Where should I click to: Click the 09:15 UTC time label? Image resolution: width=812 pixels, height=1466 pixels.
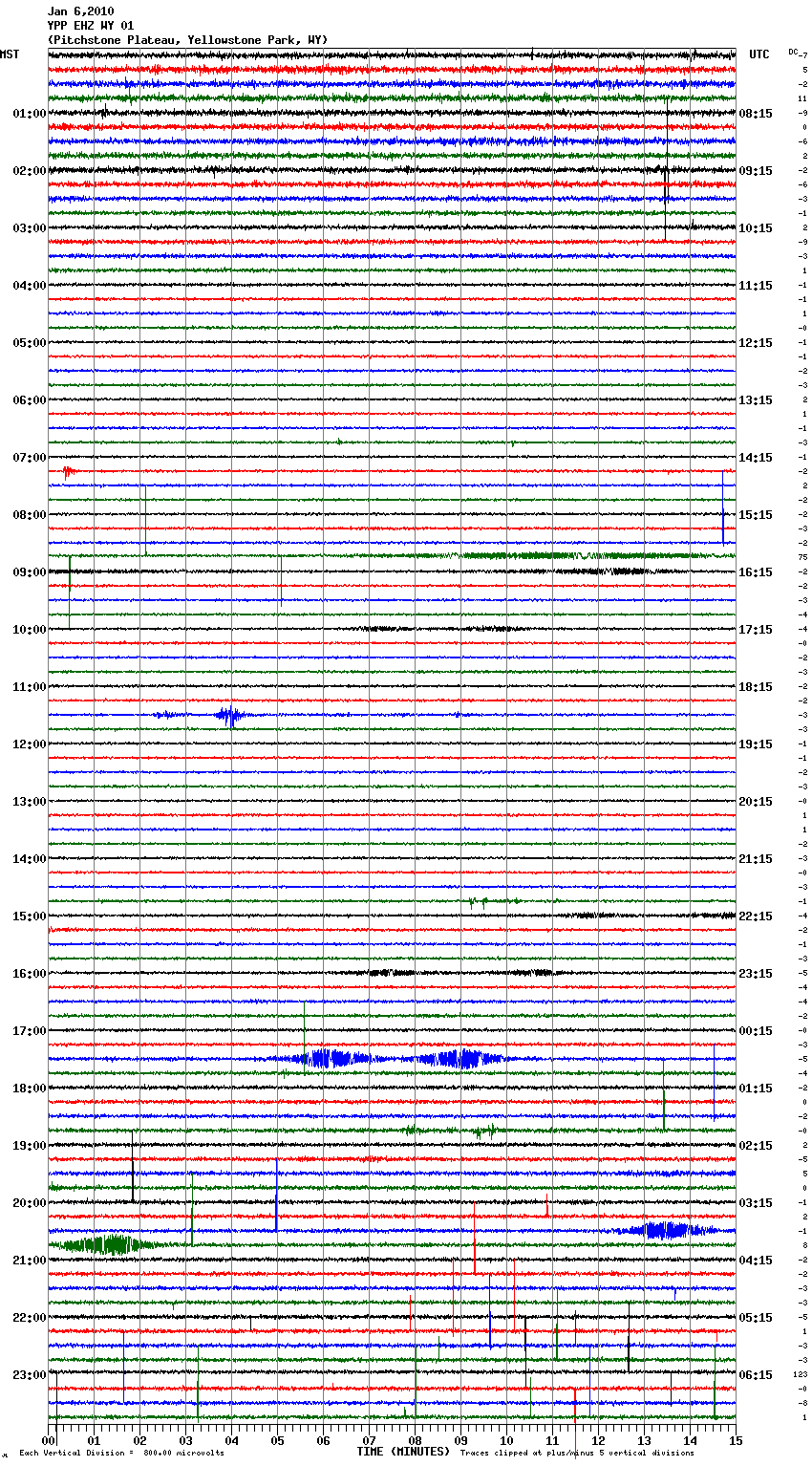coord(756,171)
